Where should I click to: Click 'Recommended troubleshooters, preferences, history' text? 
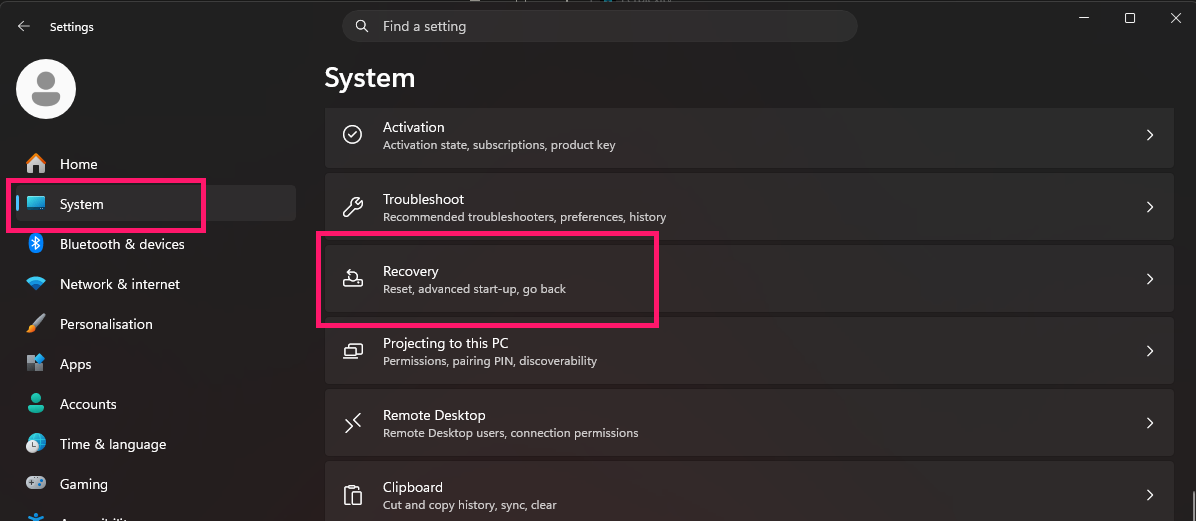point(525,217)
